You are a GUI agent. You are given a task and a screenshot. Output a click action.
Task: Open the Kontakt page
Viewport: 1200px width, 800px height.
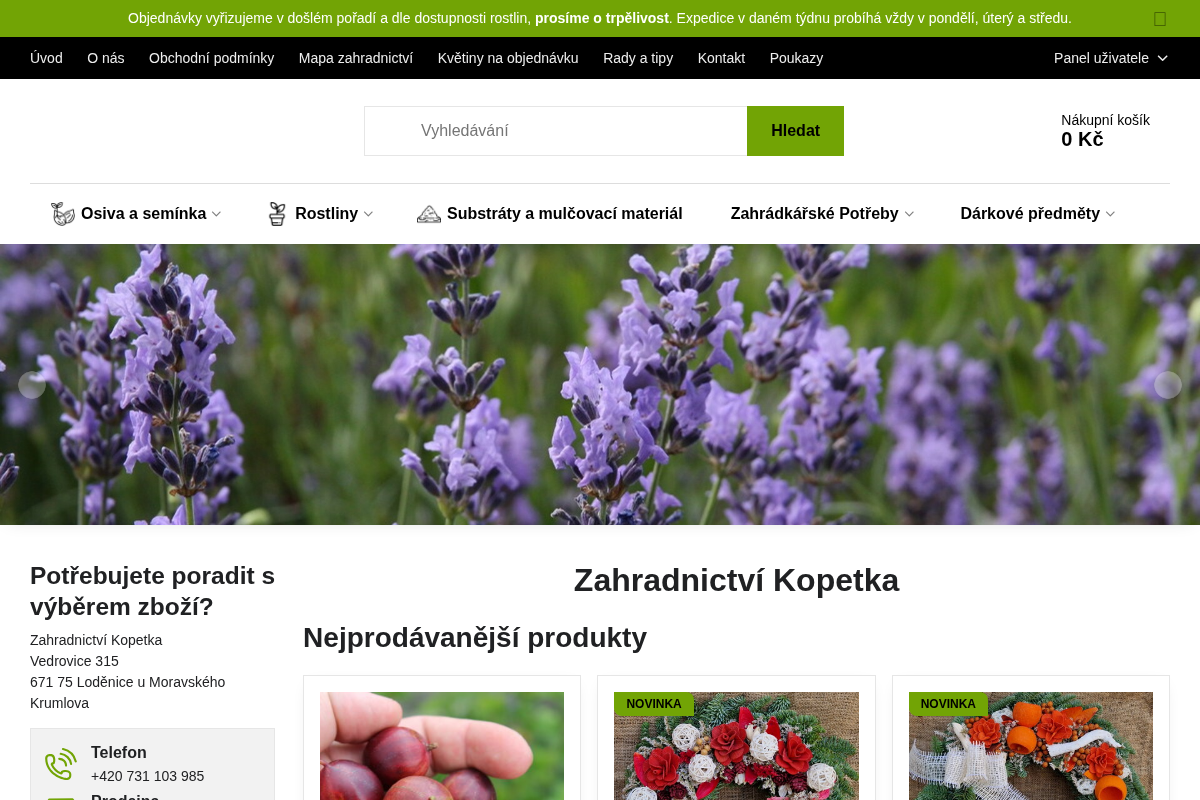pos(721,58)
